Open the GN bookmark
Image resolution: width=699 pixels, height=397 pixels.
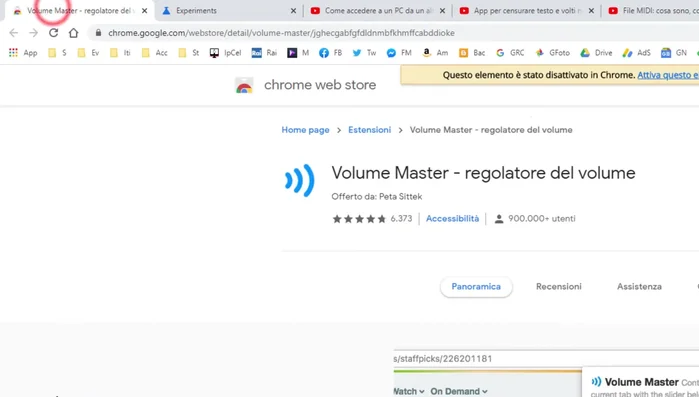click(674, 53)
